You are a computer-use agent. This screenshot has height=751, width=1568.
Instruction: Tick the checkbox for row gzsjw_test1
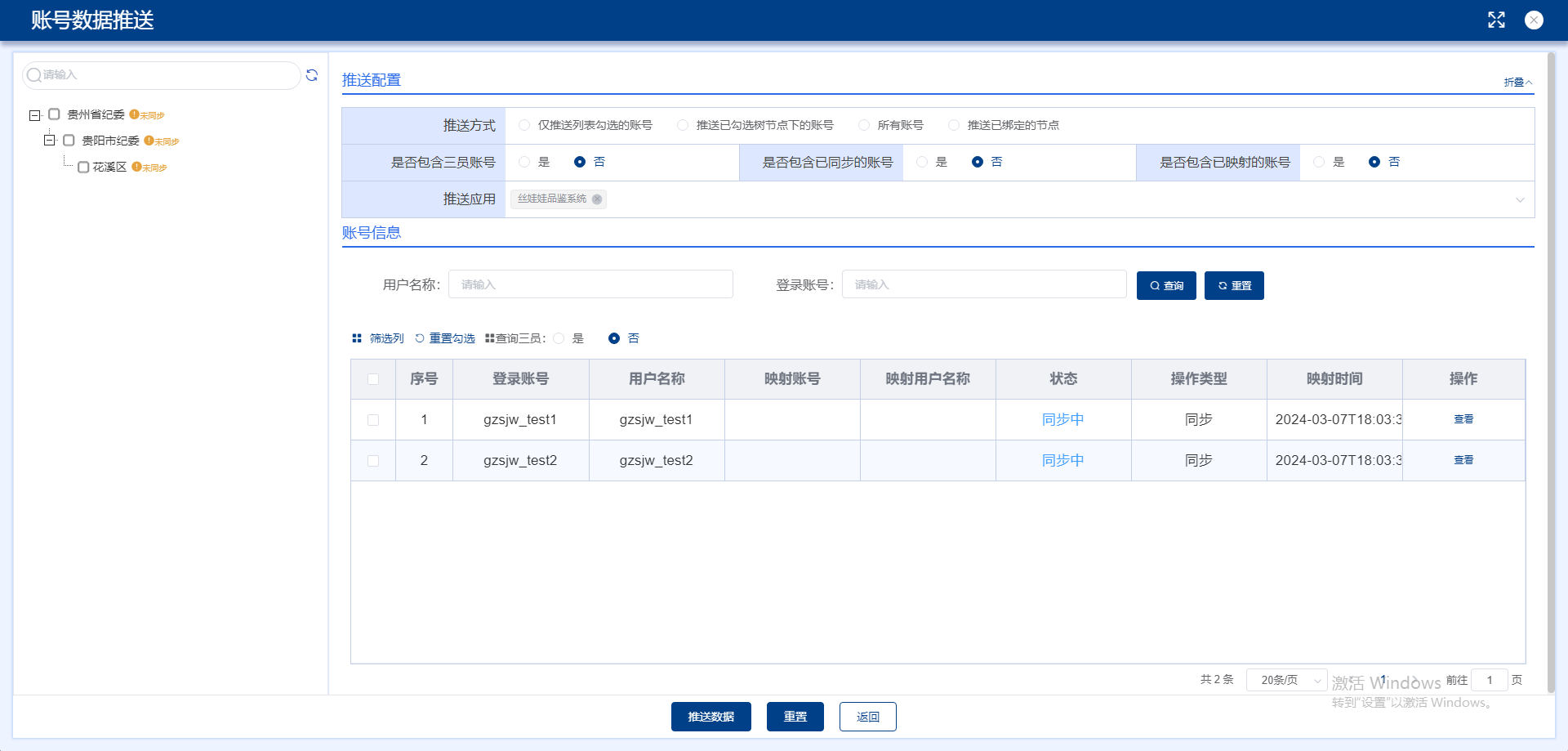pyautogui.click(x=373, y=420)
